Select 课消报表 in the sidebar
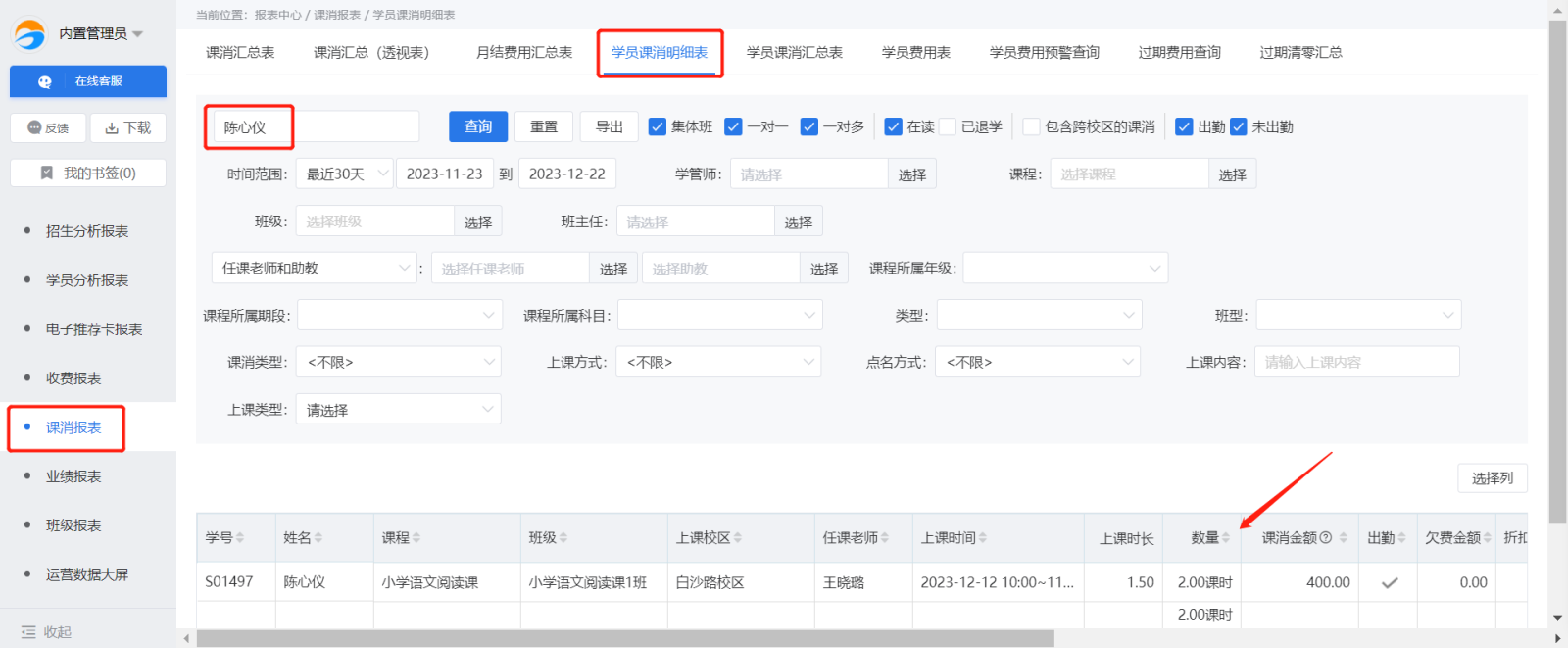 click(x=73, y=427)
